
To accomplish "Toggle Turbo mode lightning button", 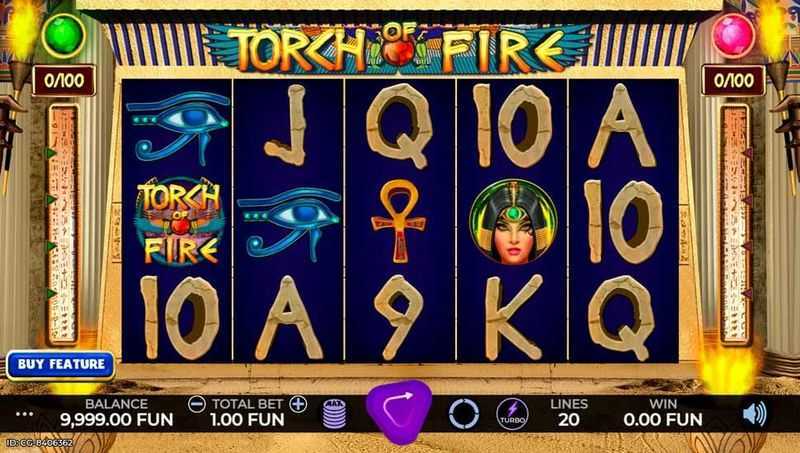I will (x=512, y=414).
